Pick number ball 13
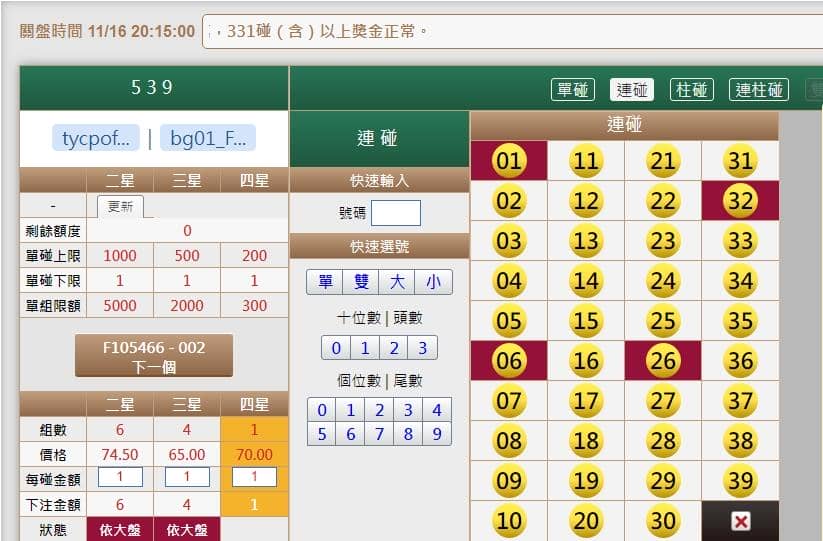The width and height of the screenshot is (823, 541). [586, 241]
